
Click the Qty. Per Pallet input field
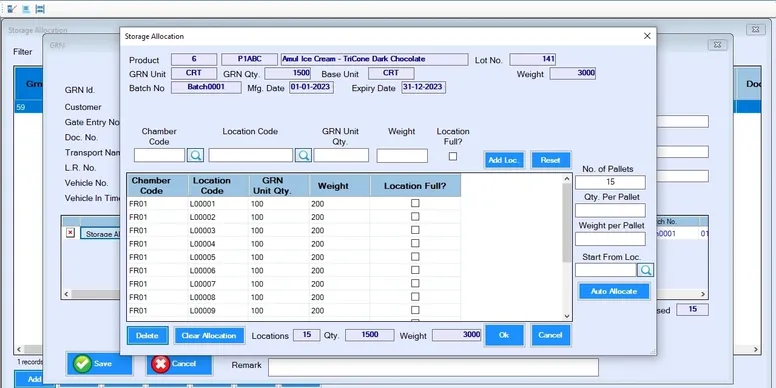(610, 210)
